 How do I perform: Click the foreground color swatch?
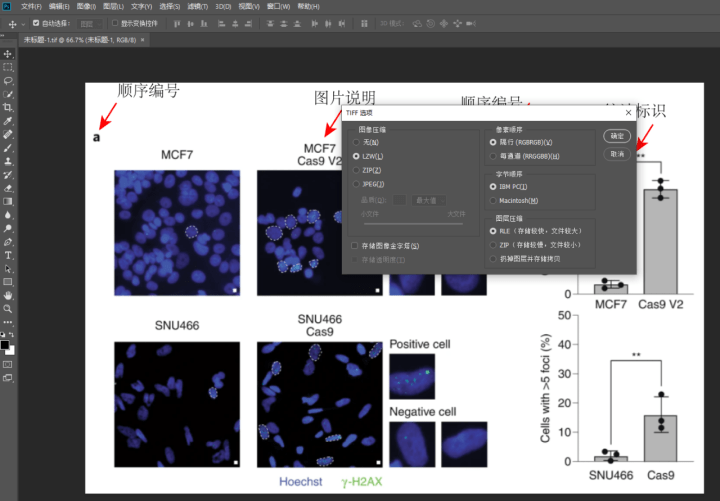(x=5, y=345)
